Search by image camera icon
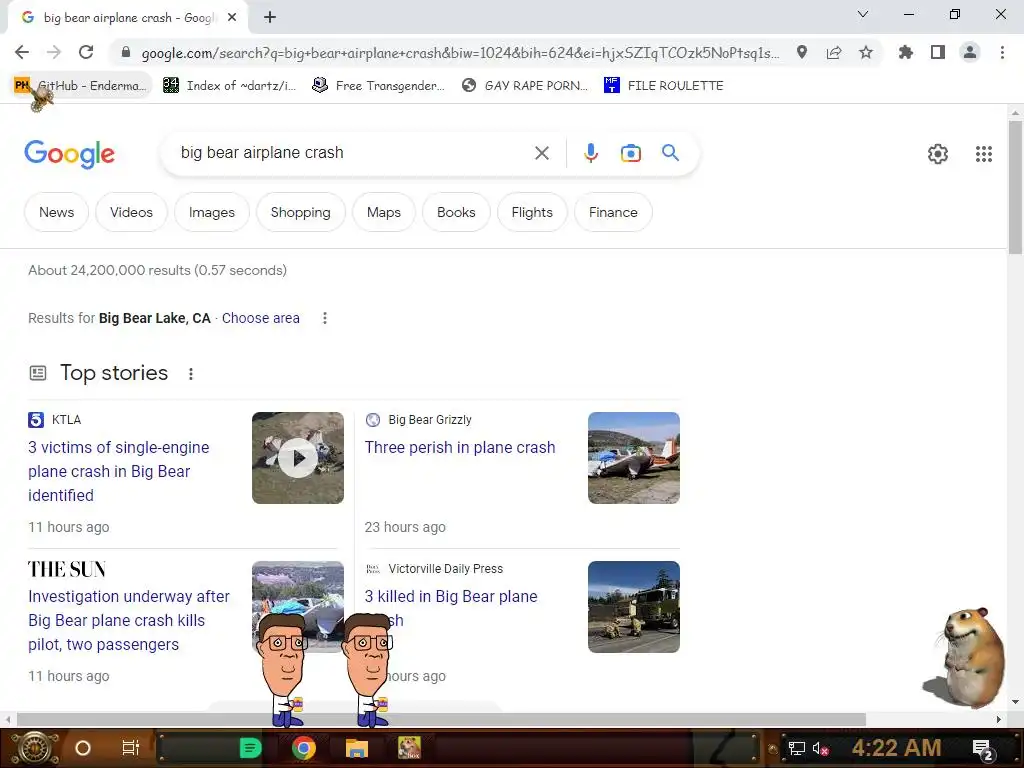The image size is (1024, 768). 630,153
